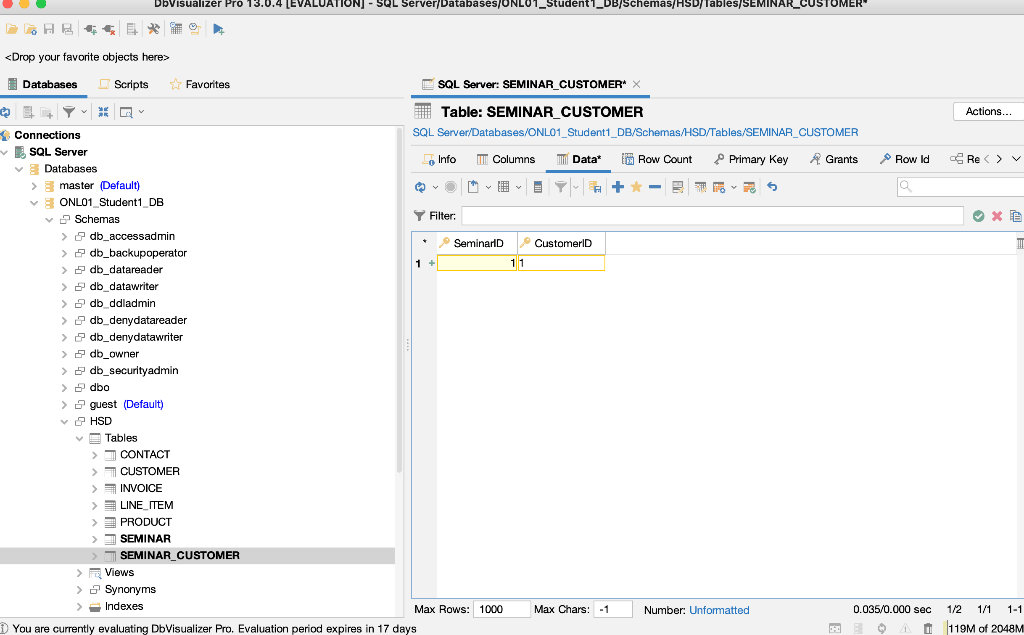Image resolution: width=1024 pixels, height=635 pixels.
Task: Apply the filter using green checkmark icon
Action: point(978,216)
